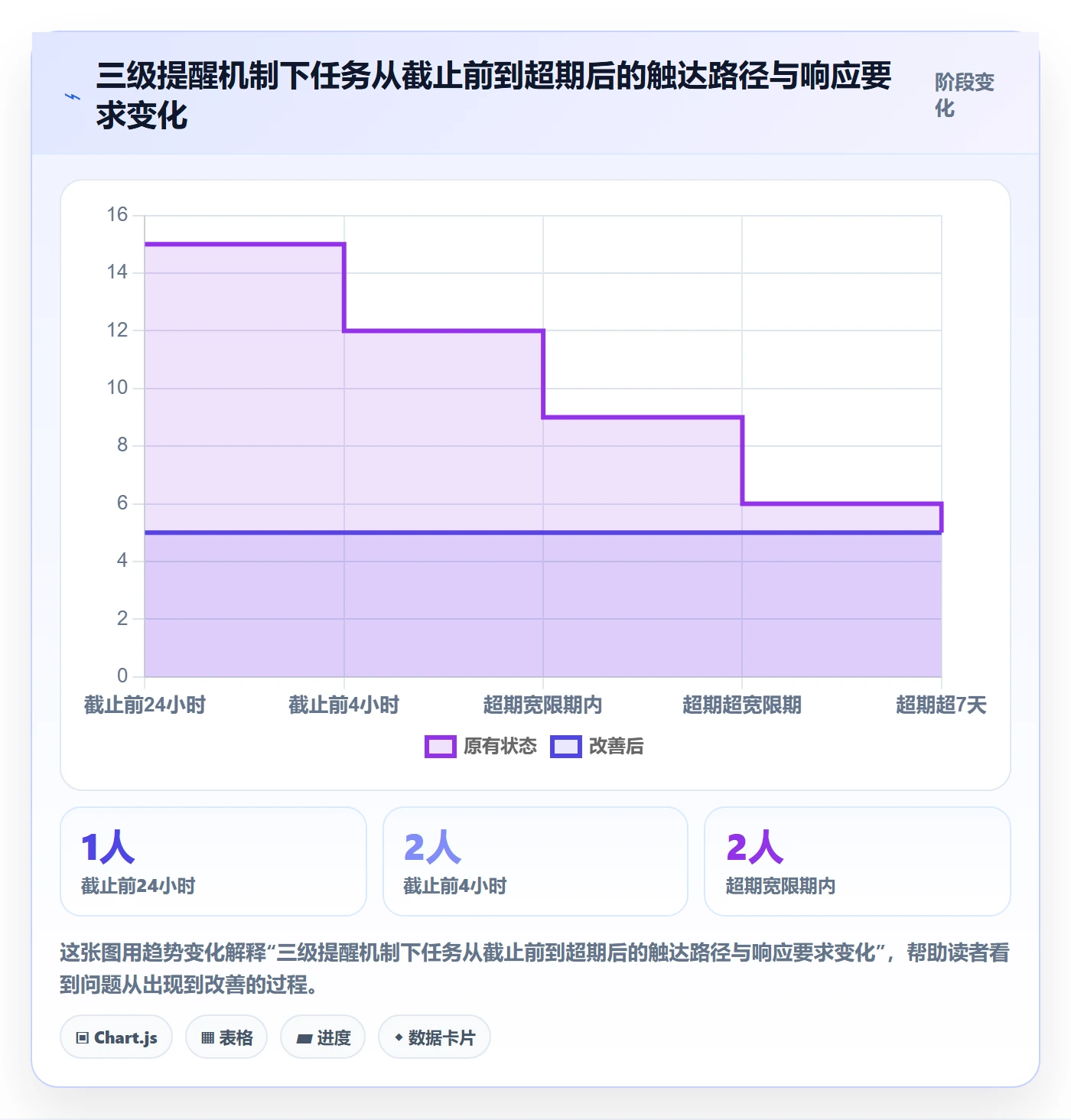Open the 2人 截止前4小时 data card
The width and height of the screenshot is (1071, 1120).
(535, 861)
